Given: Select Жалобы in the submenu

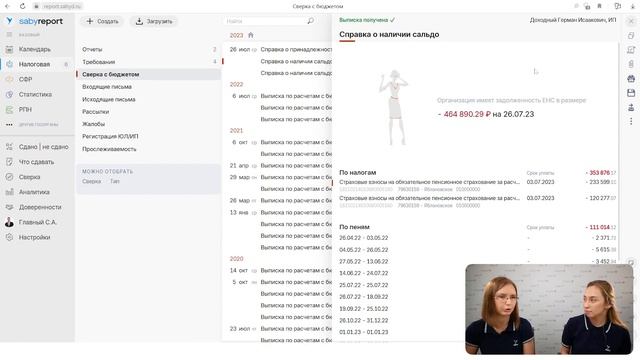Looking at the screenshot, I should [x=93, y=124].
